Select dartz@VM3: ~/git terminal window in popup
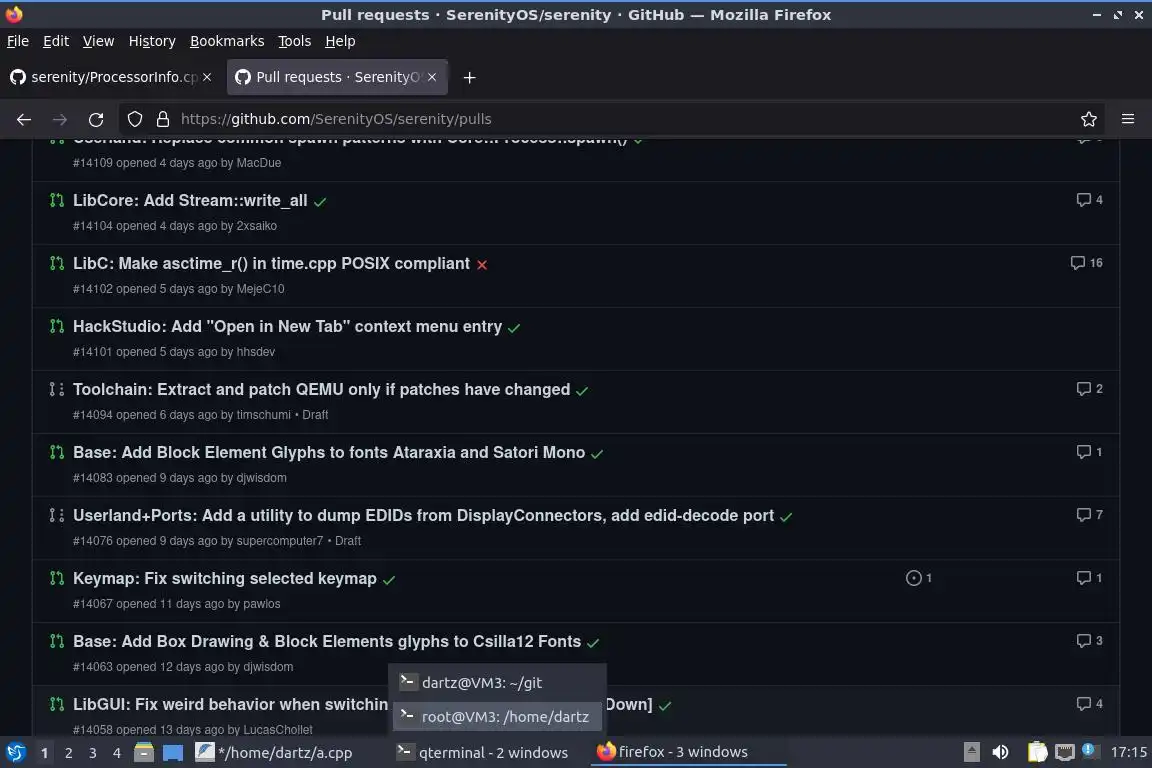The height and width of the screenshot is (768, 1152). [x=497, y=683]
